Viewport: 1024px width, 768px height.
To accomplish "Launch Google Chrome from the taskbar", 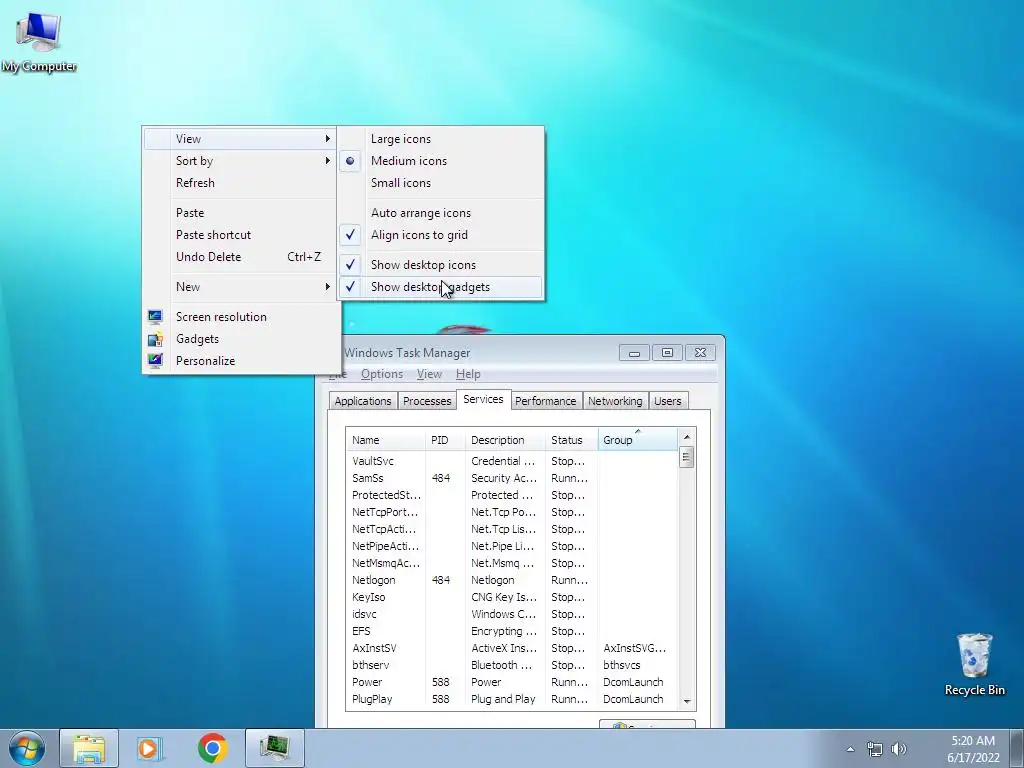I will [x=212, y=748].
